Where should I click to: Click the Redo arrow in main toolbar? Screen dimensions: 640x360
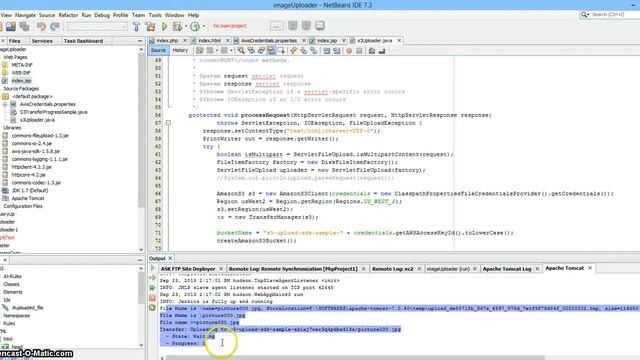pyautogui.click(x=55, y=27)
